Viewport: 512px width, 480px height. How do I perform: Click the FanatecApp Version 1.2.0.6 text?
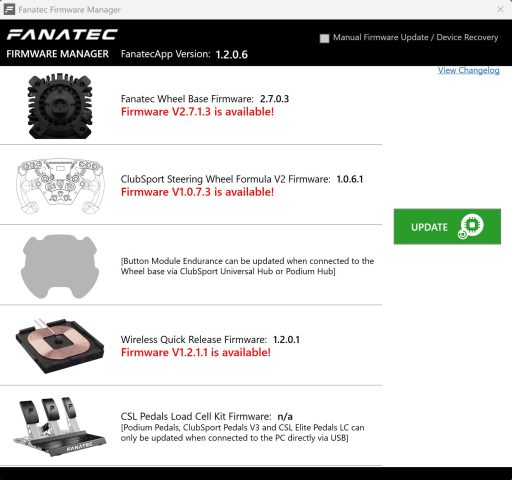(184, 54)
